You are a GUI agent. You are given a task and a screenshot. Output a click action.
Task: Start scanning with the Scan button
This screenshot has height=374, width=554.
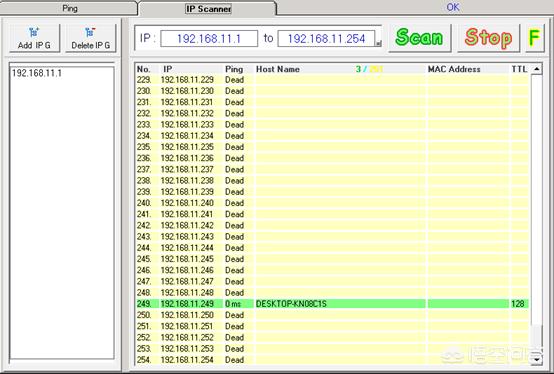pos(419,37)
